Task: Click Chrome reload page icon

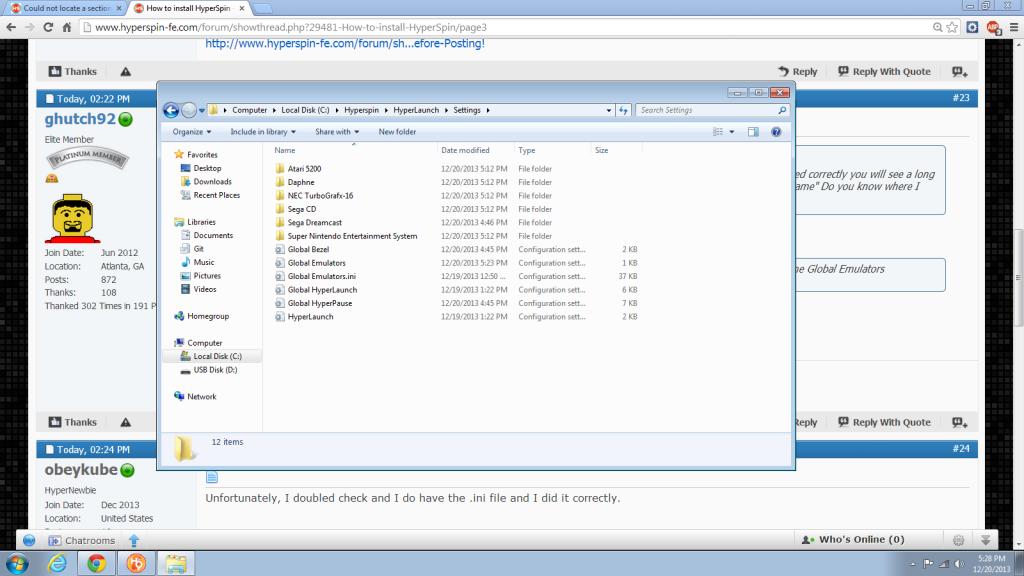Action: pyautogui.click(x=48, y=27)
